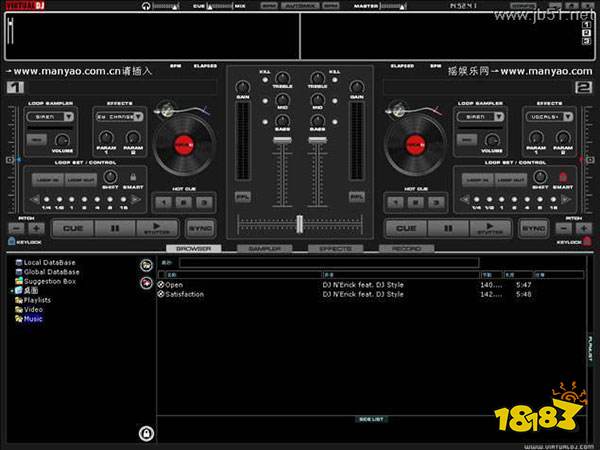
Task: Toggle the left channel Mid kill button
Action: tap(265, 101)
